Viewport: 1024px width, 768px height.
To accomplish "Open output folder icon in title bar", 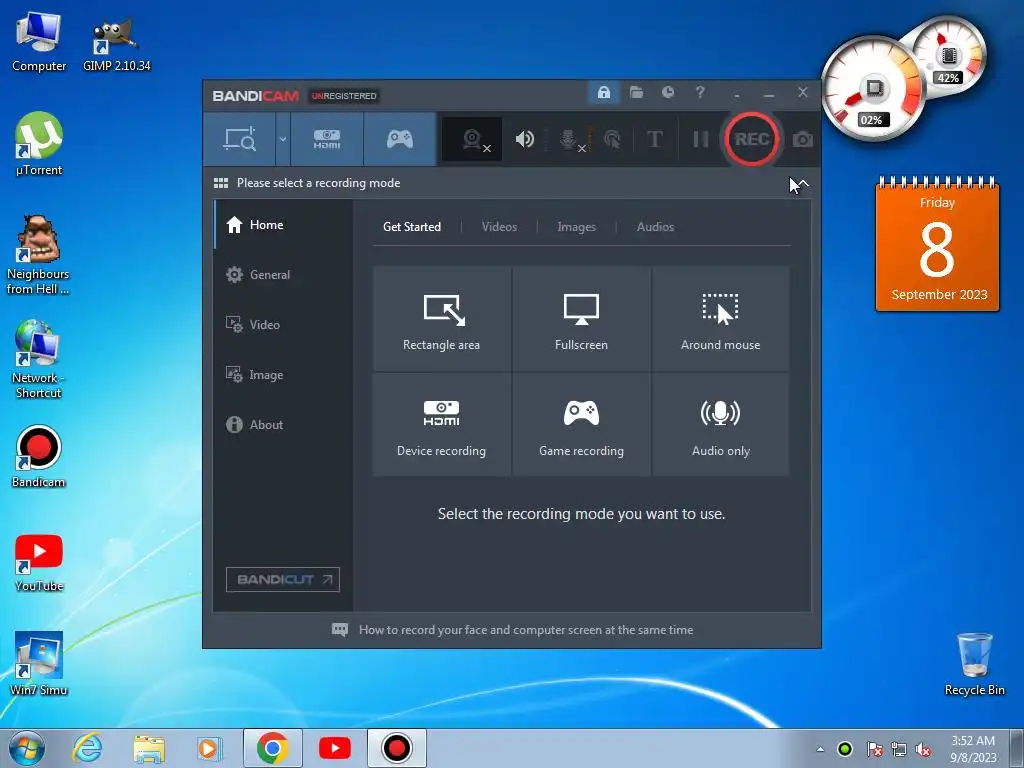I will pyautogui.click(x=636, y=93).
